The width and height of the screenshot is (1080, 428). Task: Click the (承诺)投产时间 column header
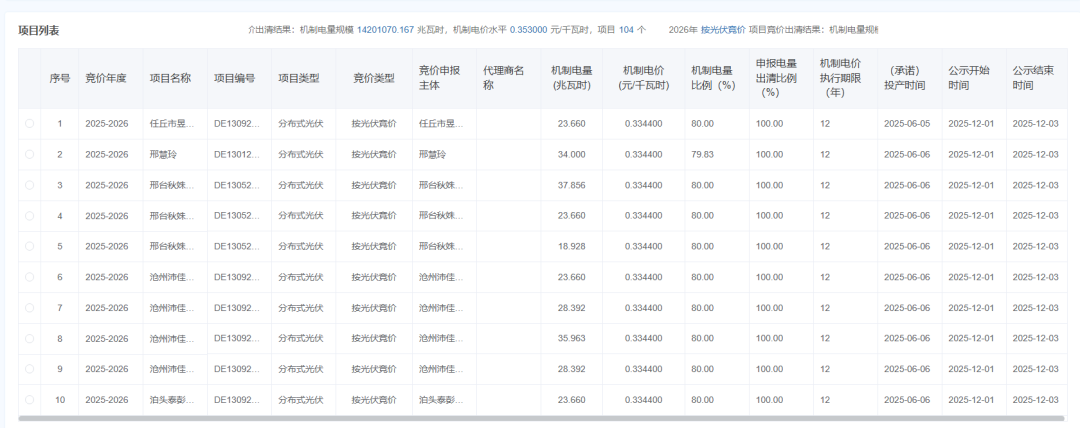point(908,78)
